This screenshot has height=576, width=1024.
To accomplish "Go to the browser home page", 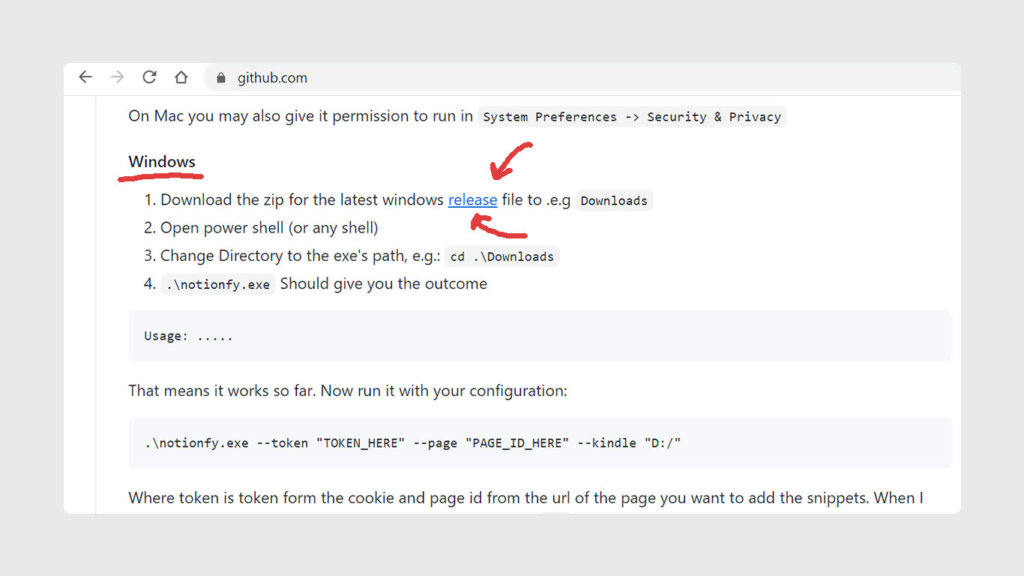I will tap(181, 77).
